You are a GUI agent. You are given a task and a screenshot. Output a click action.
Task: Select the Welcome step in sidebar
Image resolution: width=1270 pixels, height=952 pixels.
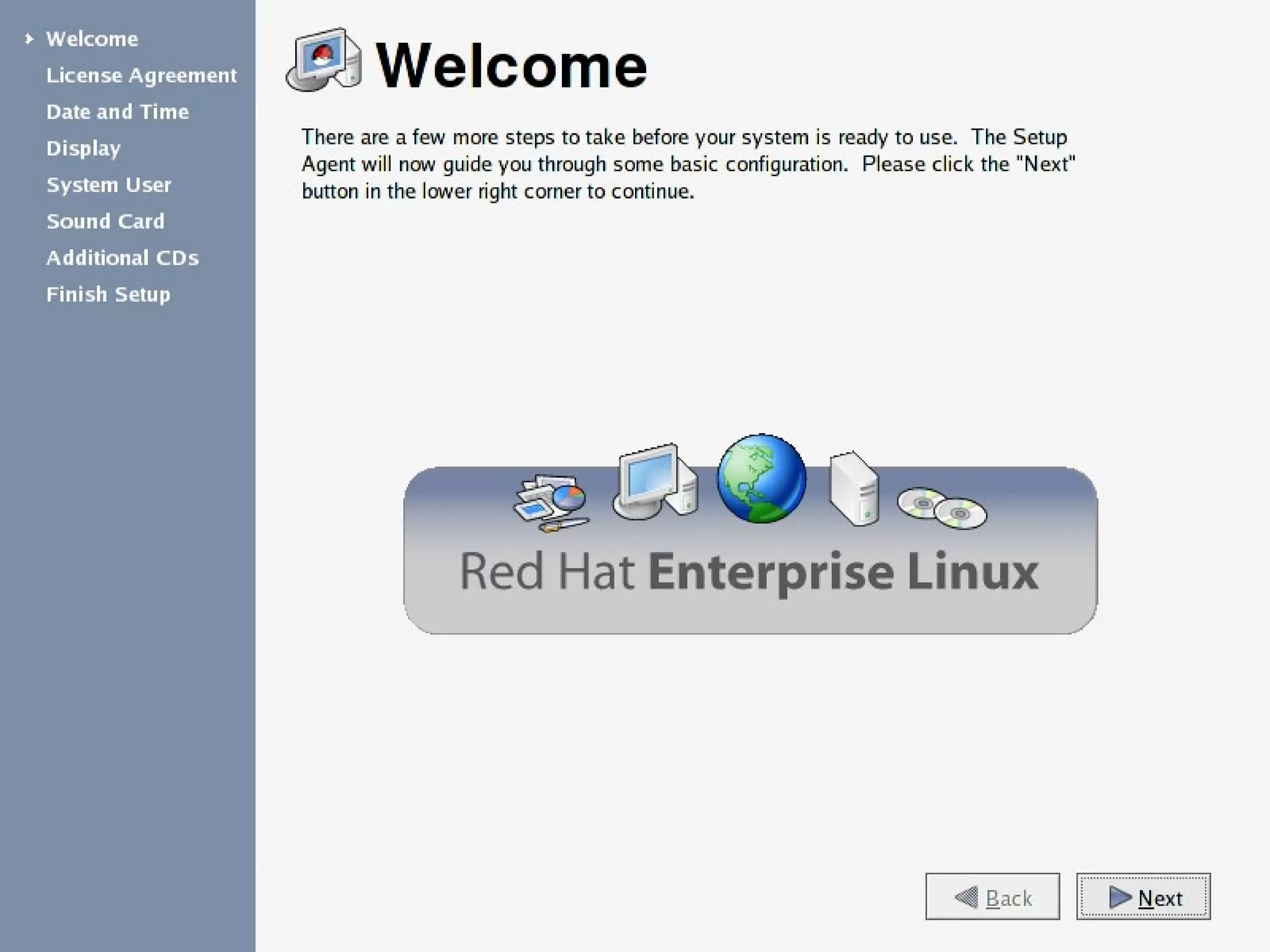92,39
